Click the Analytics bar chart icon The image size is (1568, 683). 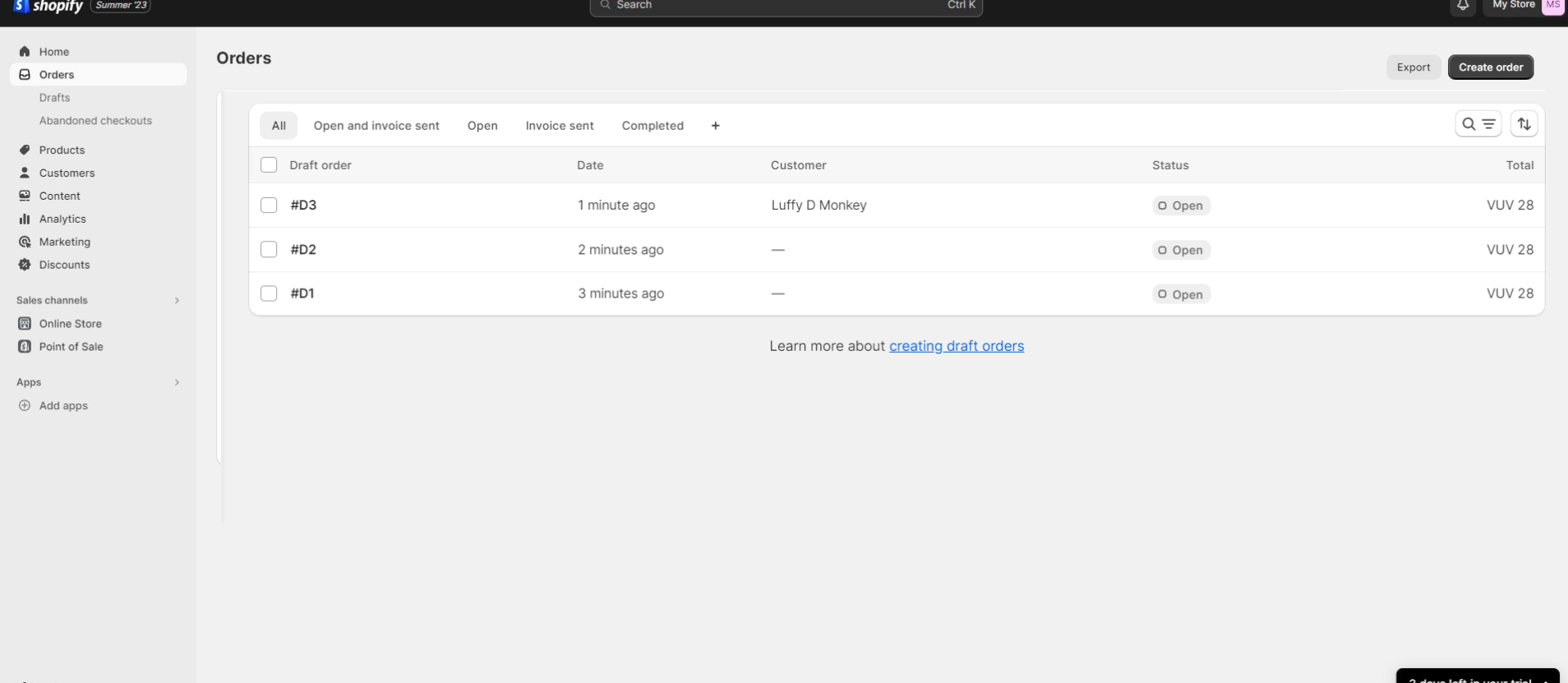[x=25, y=219]
